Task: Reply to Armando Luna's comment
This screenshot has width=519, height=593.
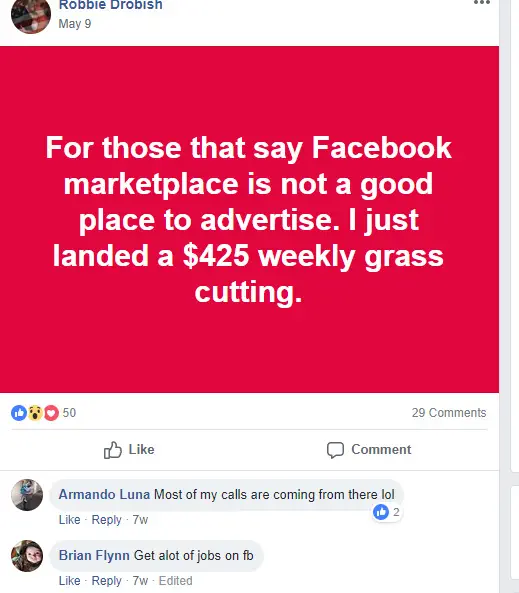Action: [x=106, y=520]
